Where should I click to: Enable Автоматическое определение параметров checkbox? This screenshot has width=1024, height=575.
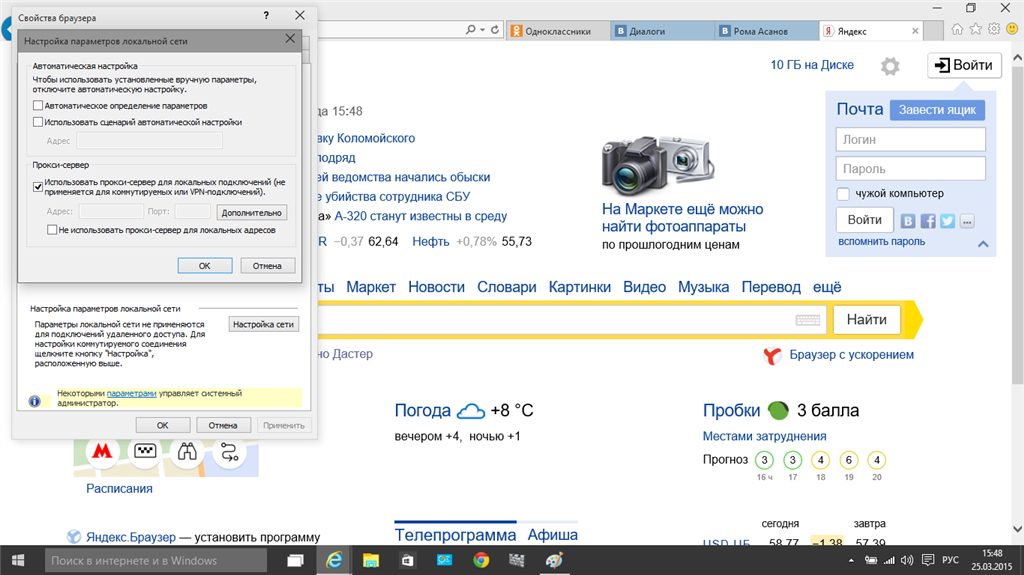[38, 105]
